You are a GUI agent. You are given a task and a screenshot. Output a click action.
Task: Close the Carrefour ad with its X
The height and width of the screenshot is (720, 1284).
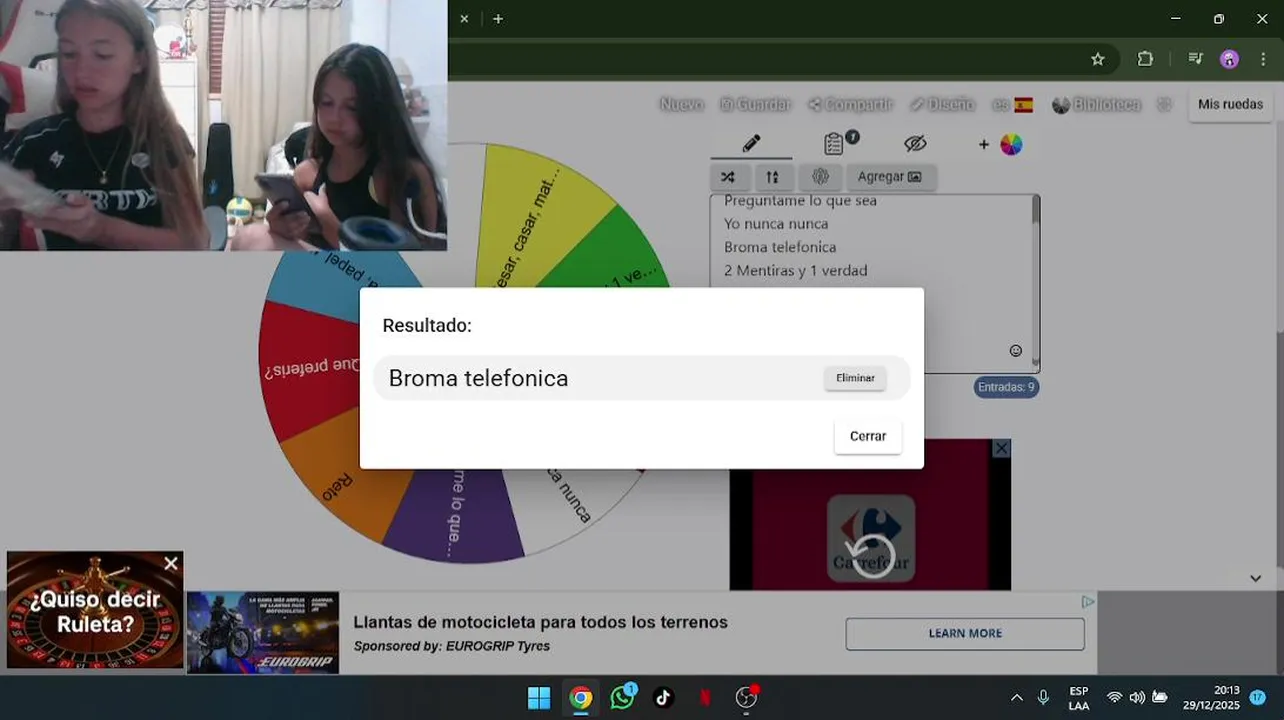click(x=1001, y=449)
